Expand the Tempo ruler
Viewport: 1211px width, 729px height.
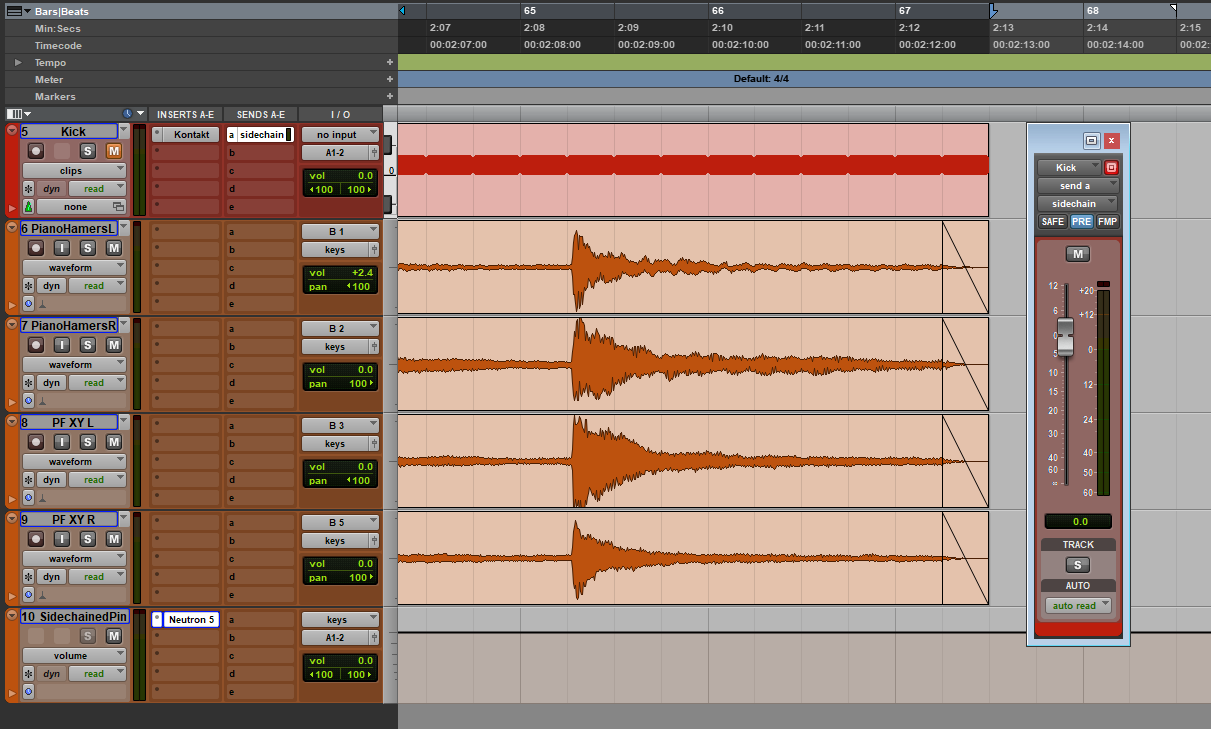click(19, 63)
